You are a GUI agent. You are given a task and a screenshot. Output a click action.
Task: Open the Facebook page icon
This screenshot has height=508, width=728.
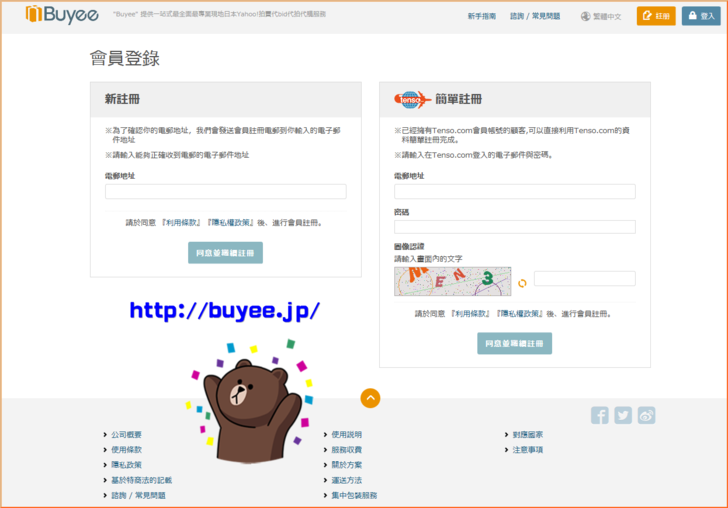click(599, 415)
